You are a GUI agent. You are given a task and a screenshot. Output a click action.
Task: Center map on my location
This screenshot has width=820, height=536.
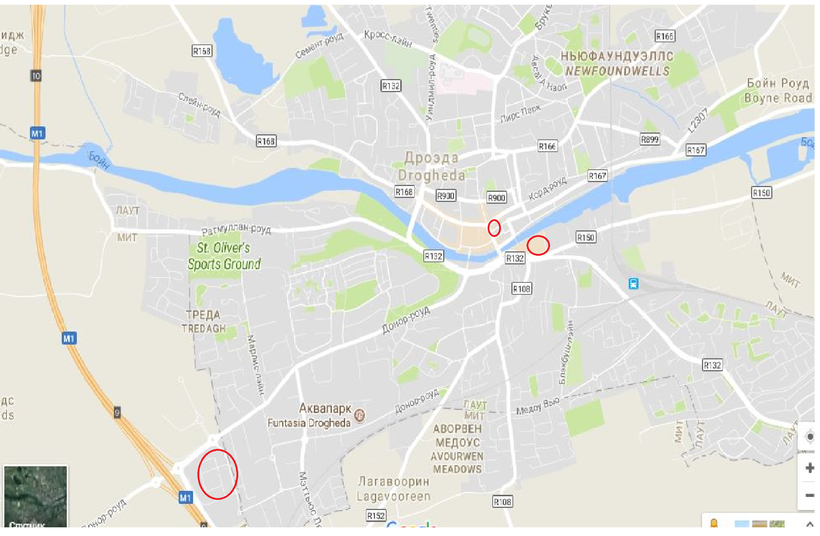[810, 436]
